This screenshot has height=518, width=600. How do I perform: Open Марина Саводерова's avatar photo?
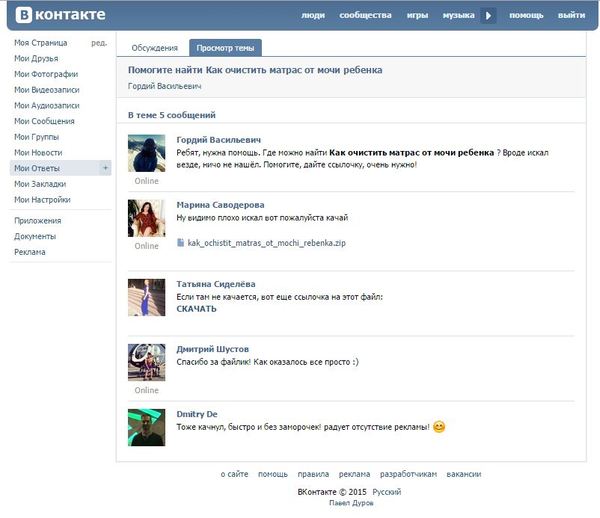pos(146,218)
